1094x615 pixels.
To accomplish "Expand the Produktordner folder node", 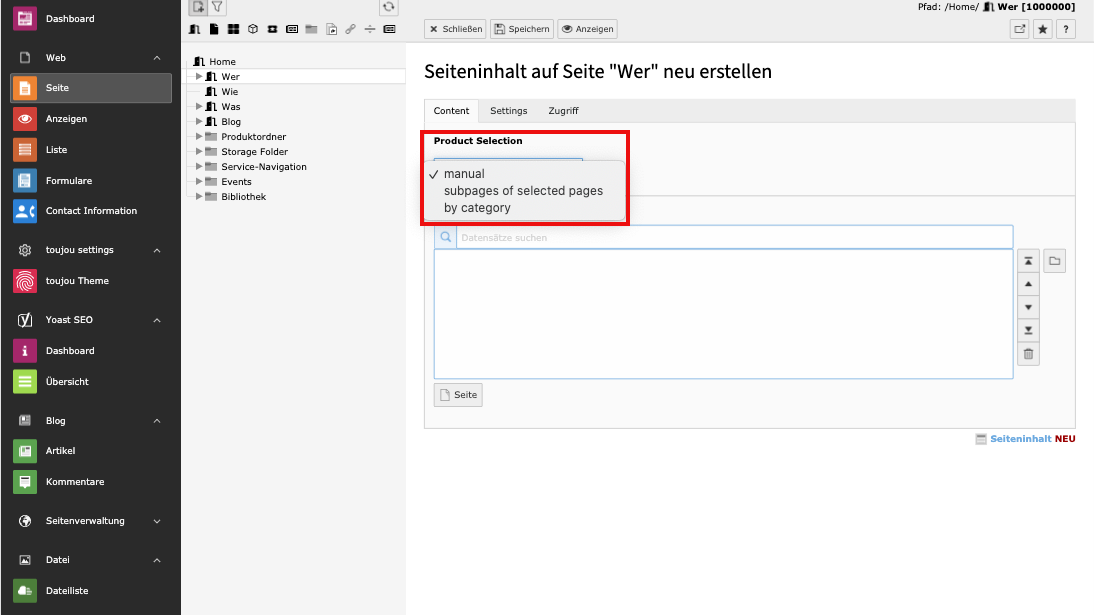I will click(199, 137).
